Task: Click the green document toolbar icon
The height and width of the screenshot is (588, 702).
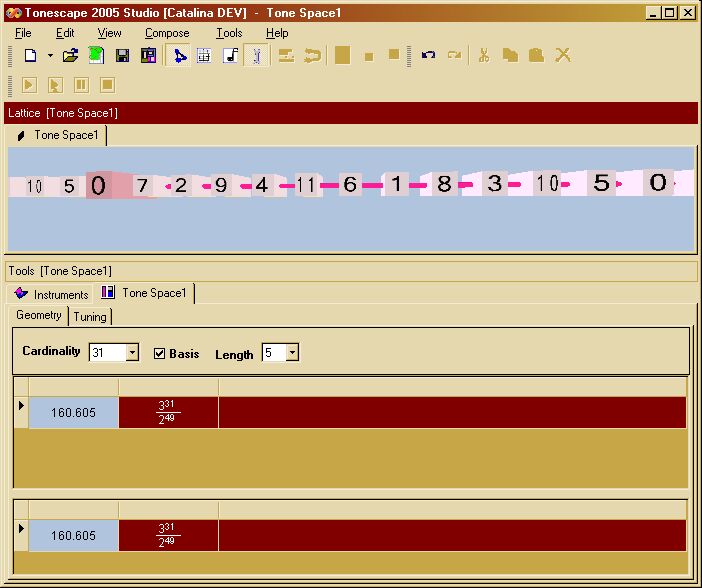Action: click(96, 56)
